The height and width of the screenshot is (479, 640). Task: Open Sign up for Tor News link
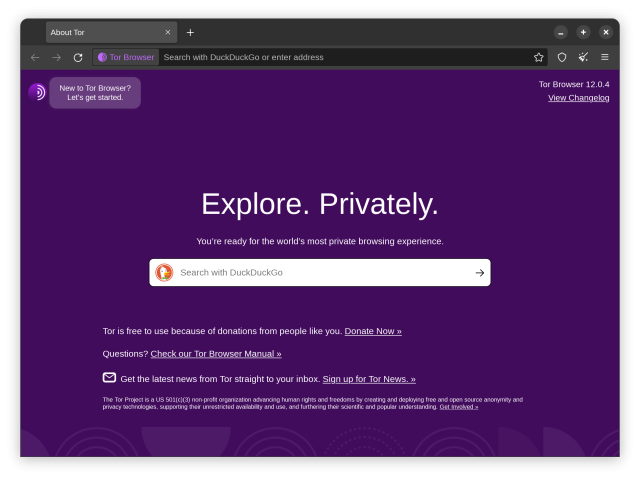point(369,379)
